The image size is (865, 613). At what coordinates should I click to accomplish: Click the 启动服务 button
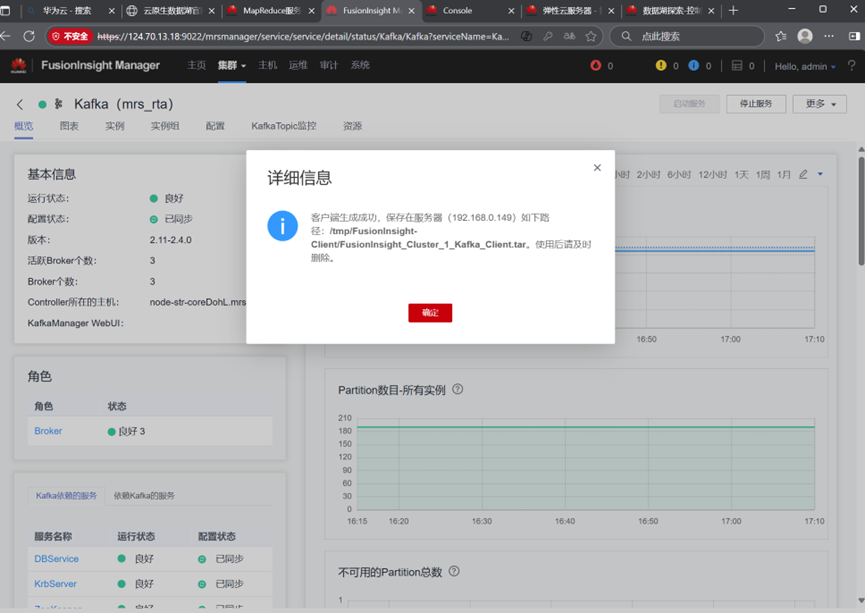(690, 104)
